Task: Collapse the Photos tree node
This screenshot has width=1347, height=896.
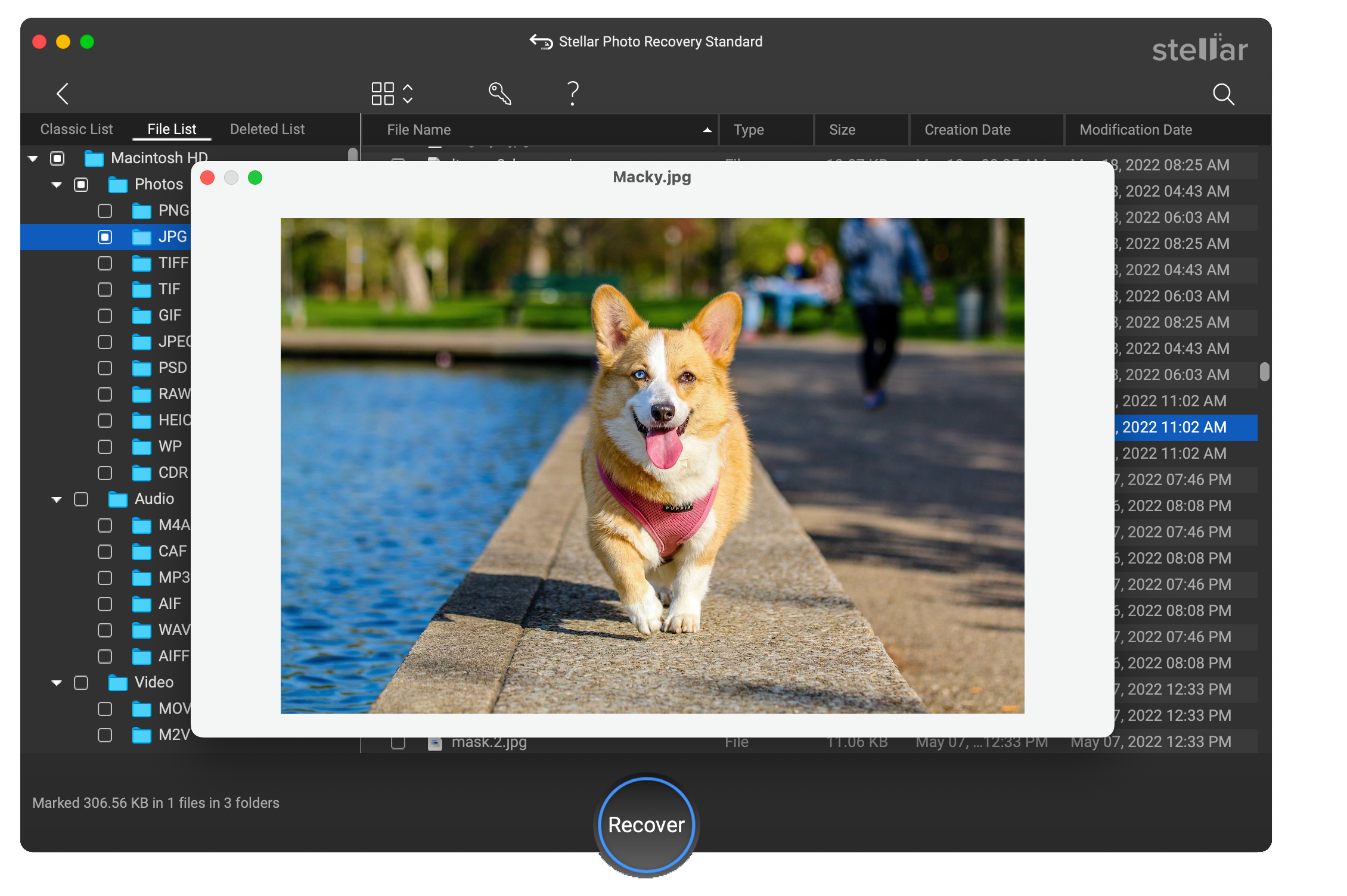Action: coord(57,185)
